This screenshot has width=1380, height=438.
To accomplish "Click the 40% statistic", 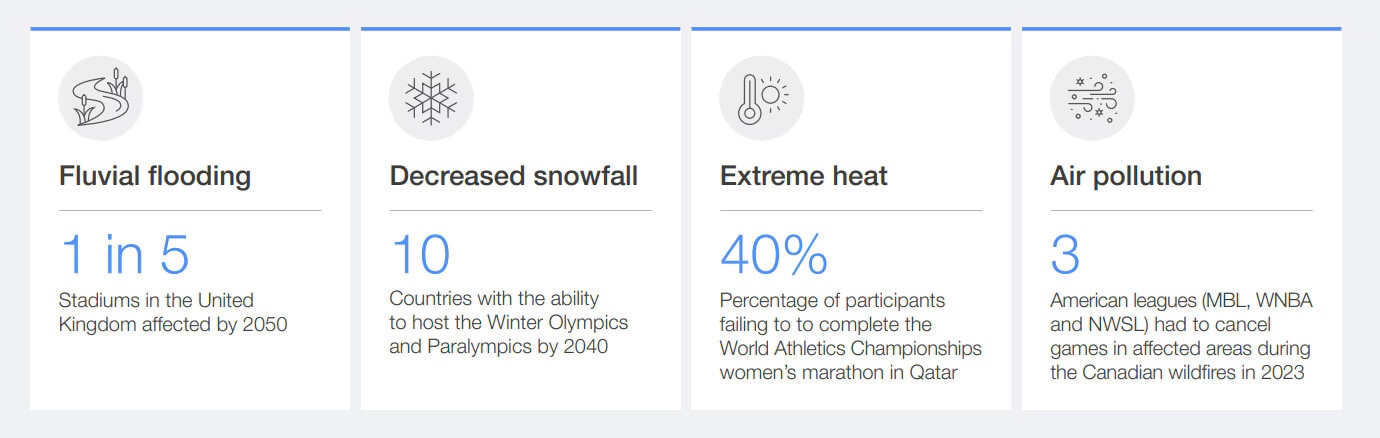I will coord(773,255).
